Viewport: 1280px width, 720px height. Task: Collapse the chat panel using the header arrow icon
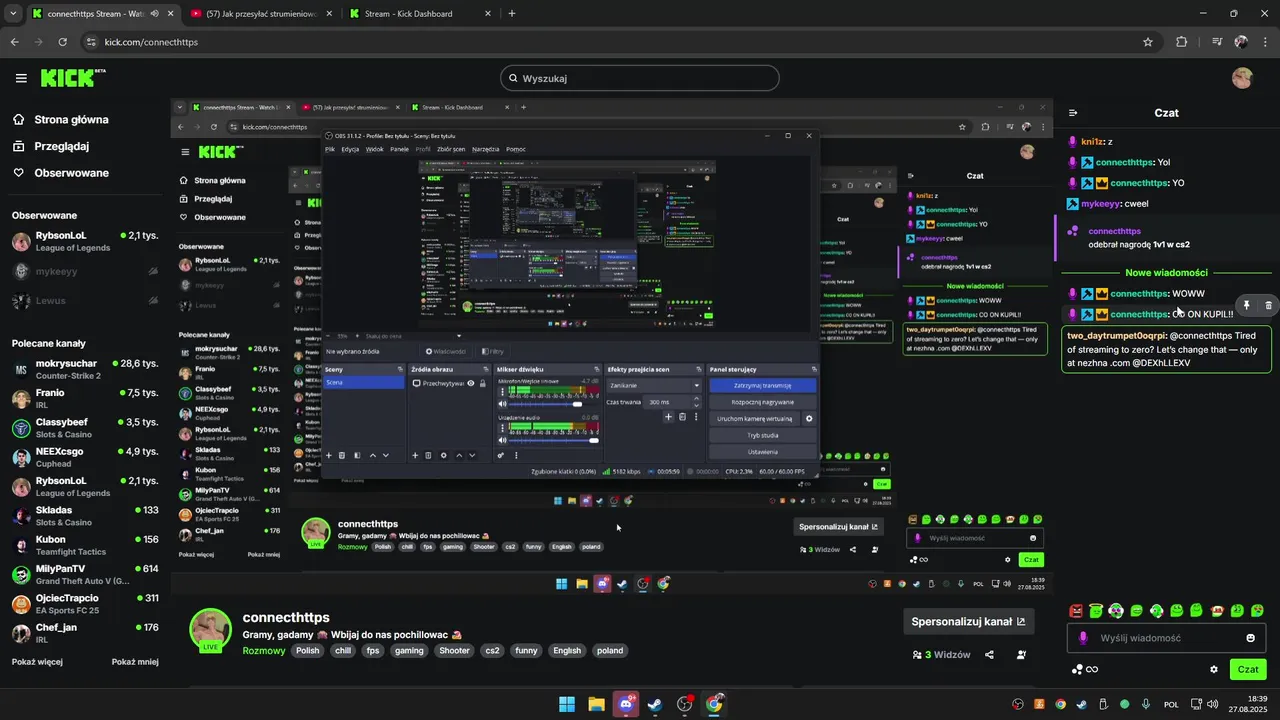pos(1073,113)
